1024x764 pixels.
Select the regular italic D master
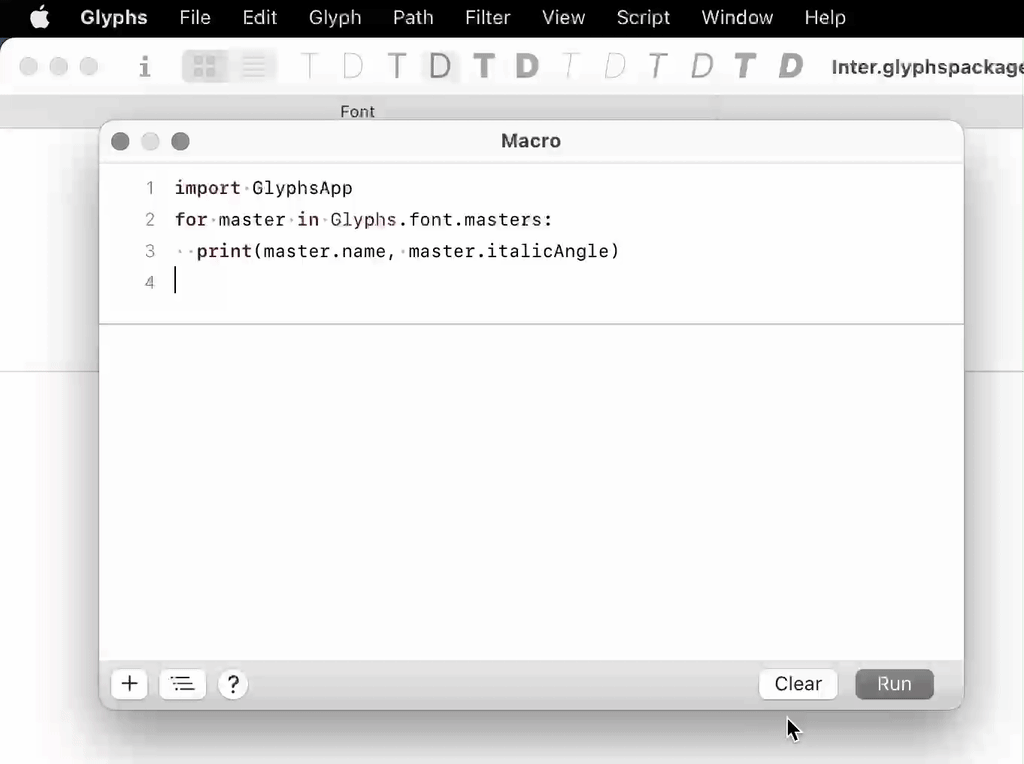click(x=702, y=66)
